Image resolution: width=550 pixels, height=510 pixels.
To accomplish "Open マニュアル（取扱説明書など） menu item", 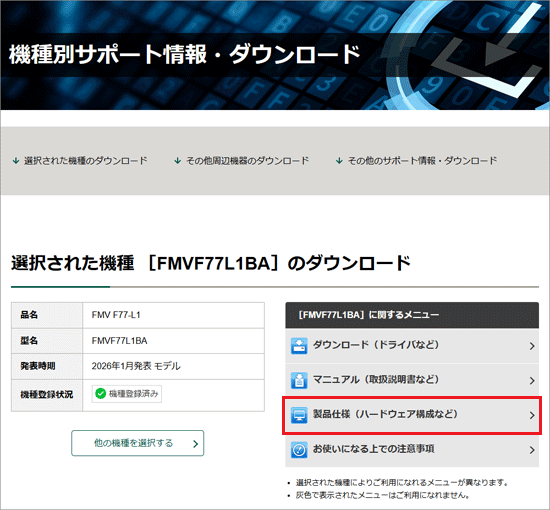I will click(412, 380).
